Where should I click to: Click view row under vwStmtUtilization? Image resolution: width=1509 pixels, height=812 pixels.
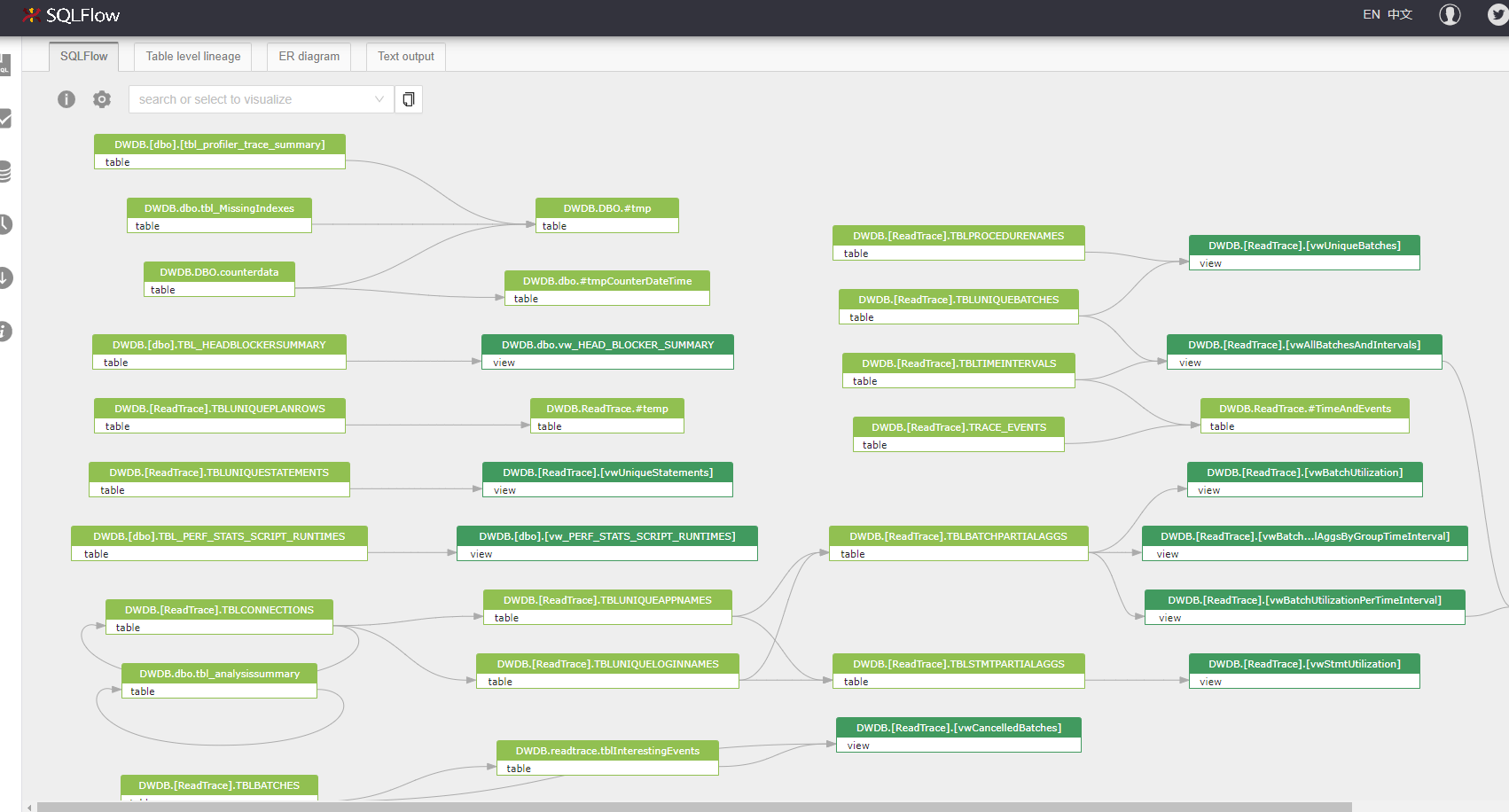pos(1304,682)
